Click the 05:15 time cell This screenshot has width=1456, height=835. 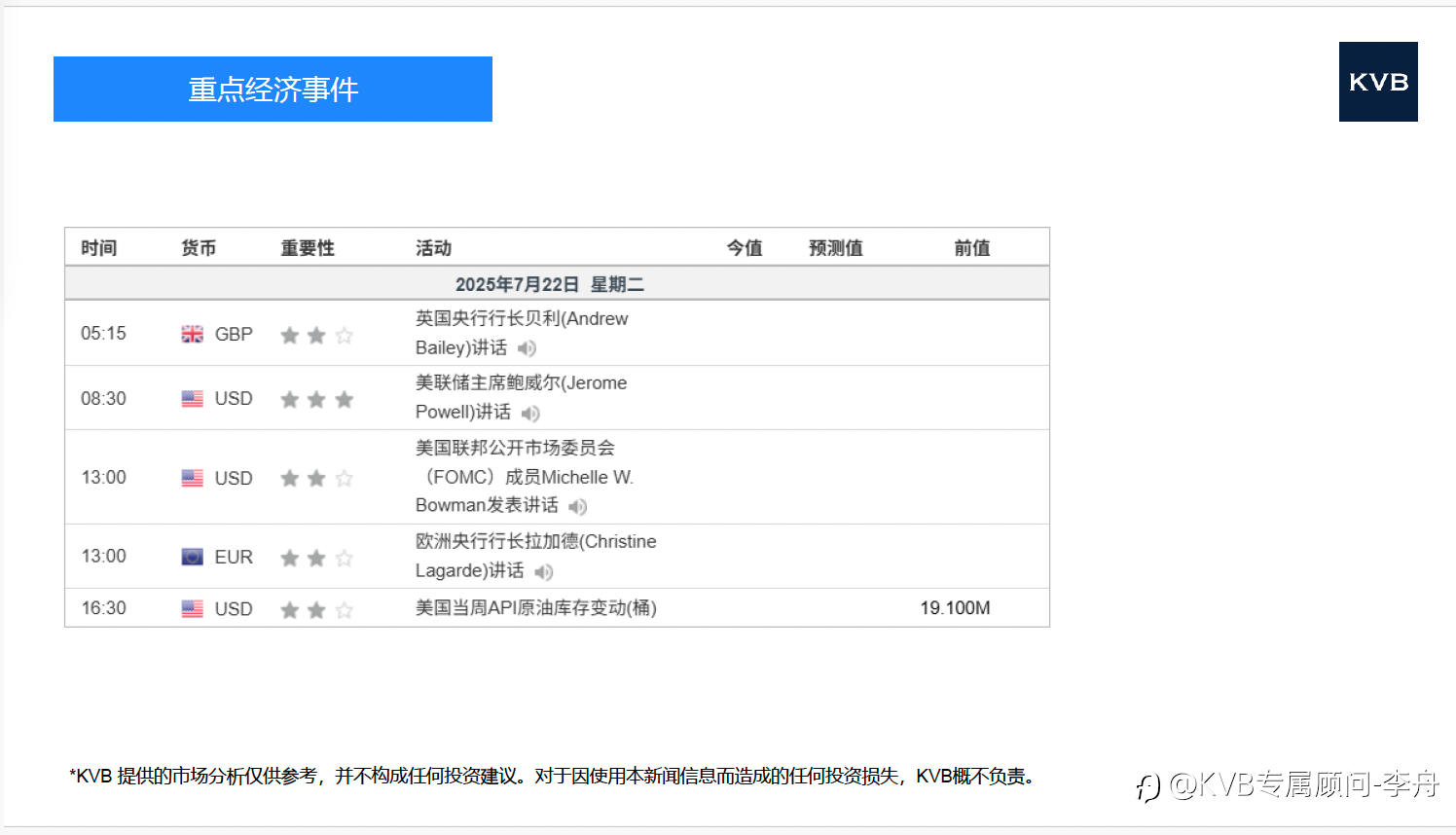pyautogui.click(x=103, y=334)
